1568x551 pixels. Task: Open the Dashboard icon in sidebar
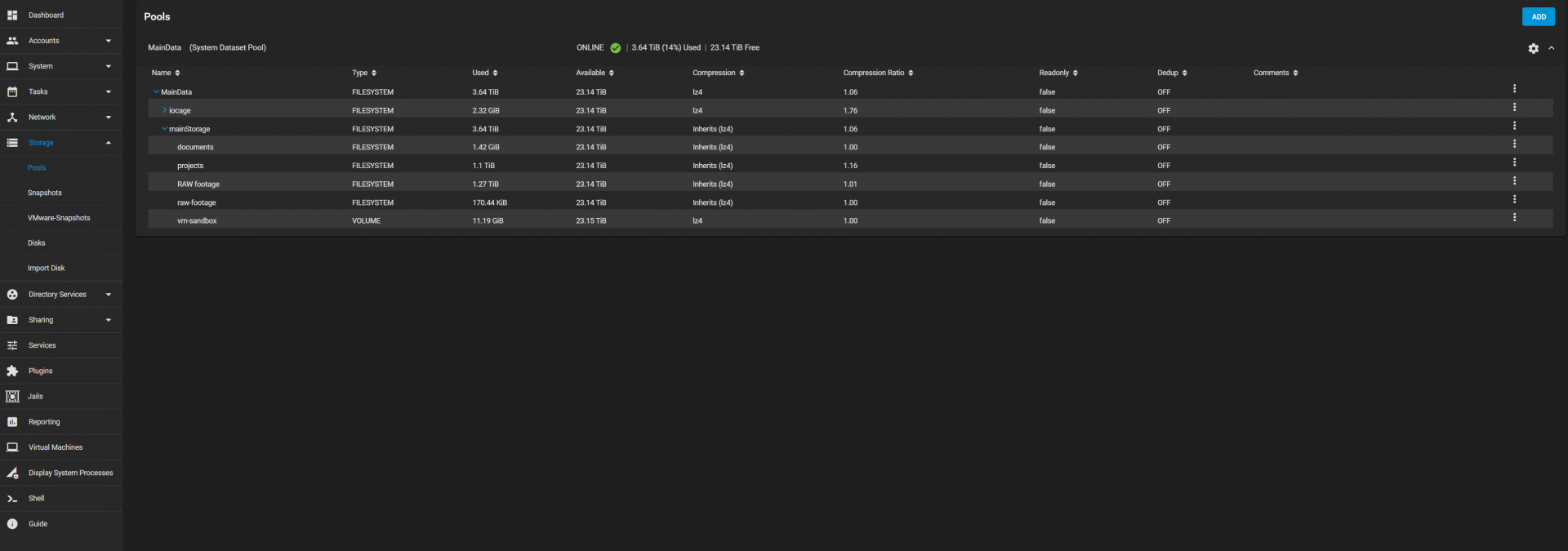point(12,15)
